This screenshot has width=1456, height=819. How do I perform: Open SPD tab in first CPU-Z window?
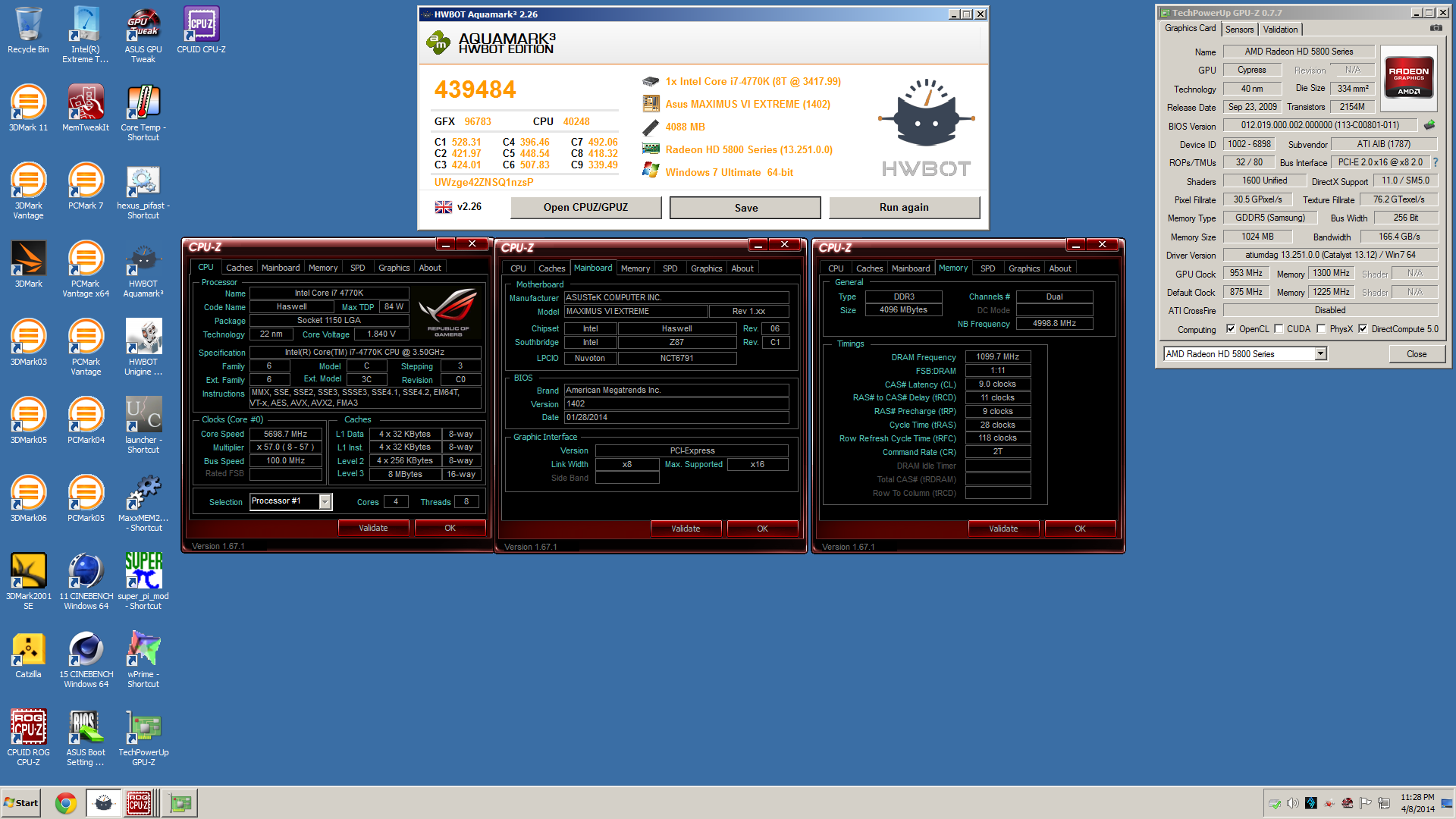pos(357,268)
